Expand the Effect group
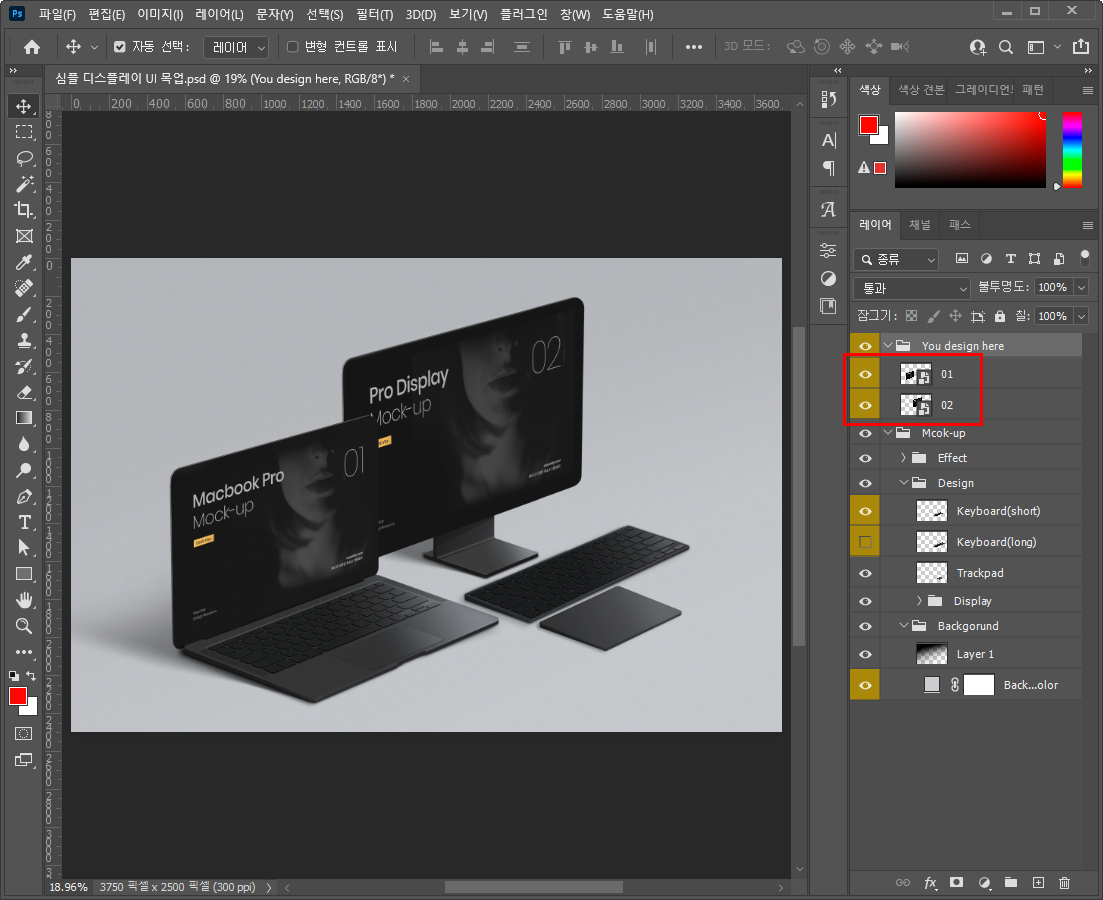The height and width of the screenshot is (900, 1103). [903, 458]
